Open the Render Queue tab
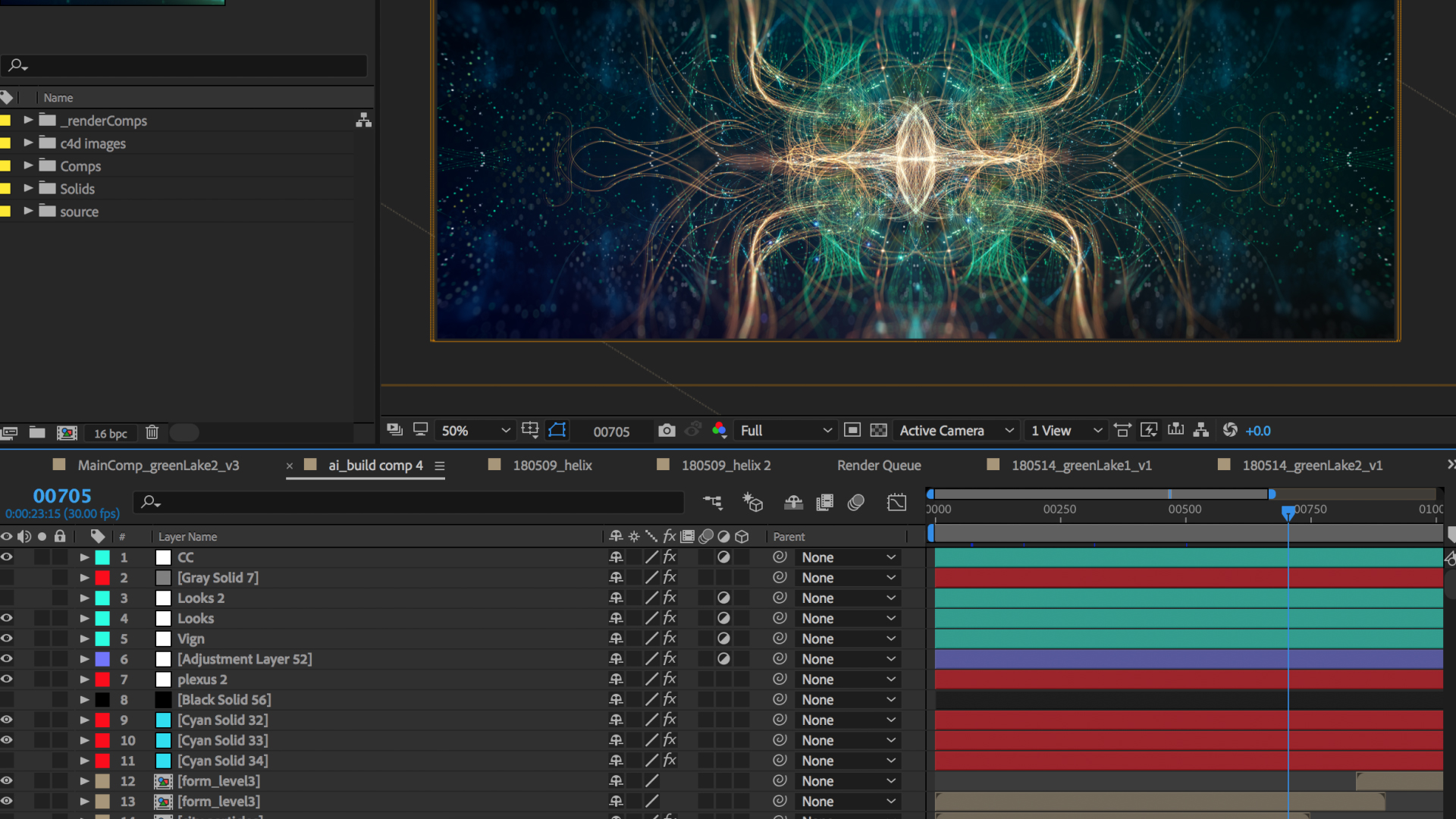The width and height of the screenshot is (1456, 819). coord(879,466)
